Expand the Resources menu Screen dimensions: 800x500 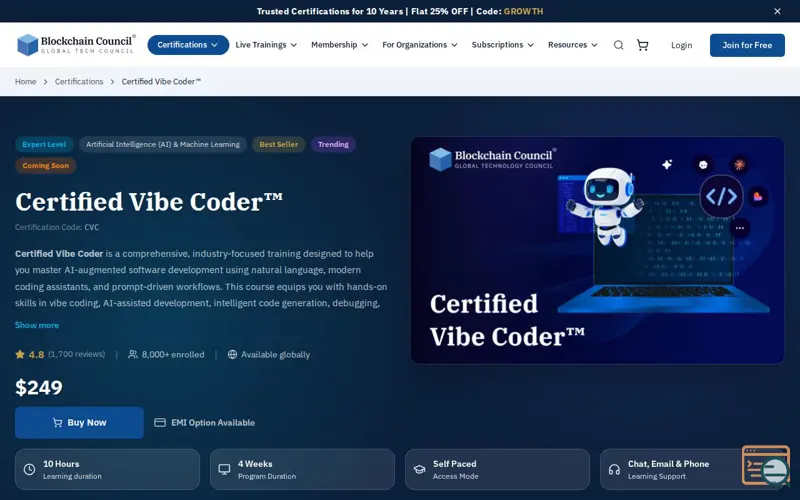(572, 45)
